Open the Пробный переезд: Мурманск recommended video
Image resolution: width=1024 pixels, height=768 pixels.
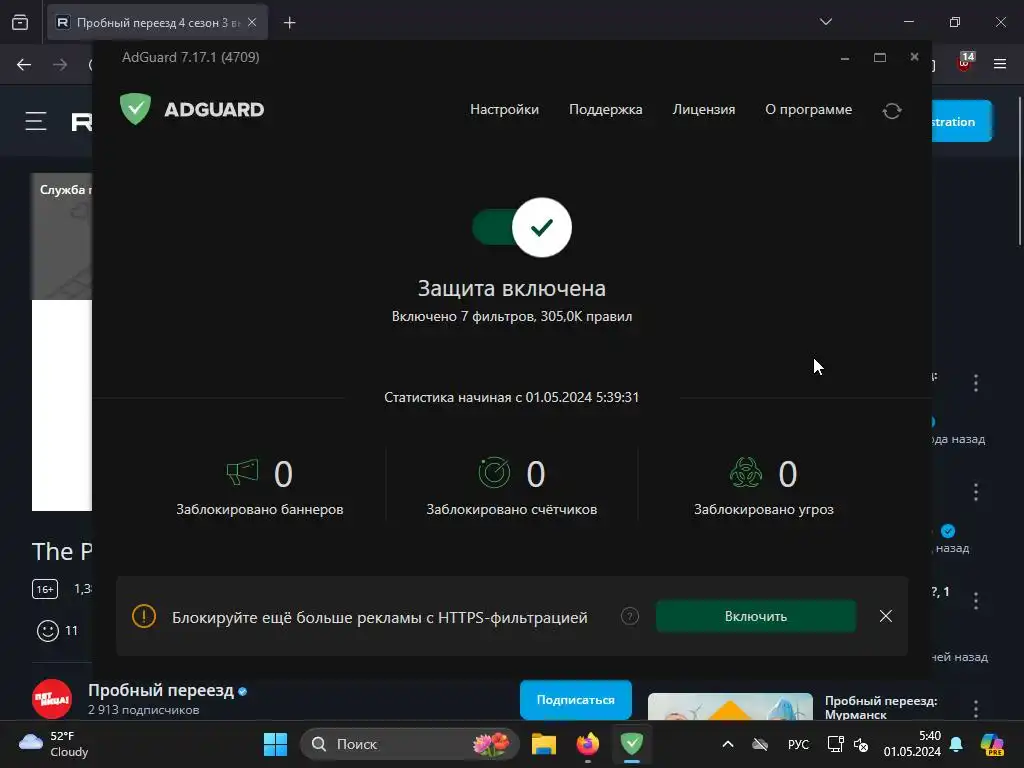pyautogui.click(x=881, y=707)
